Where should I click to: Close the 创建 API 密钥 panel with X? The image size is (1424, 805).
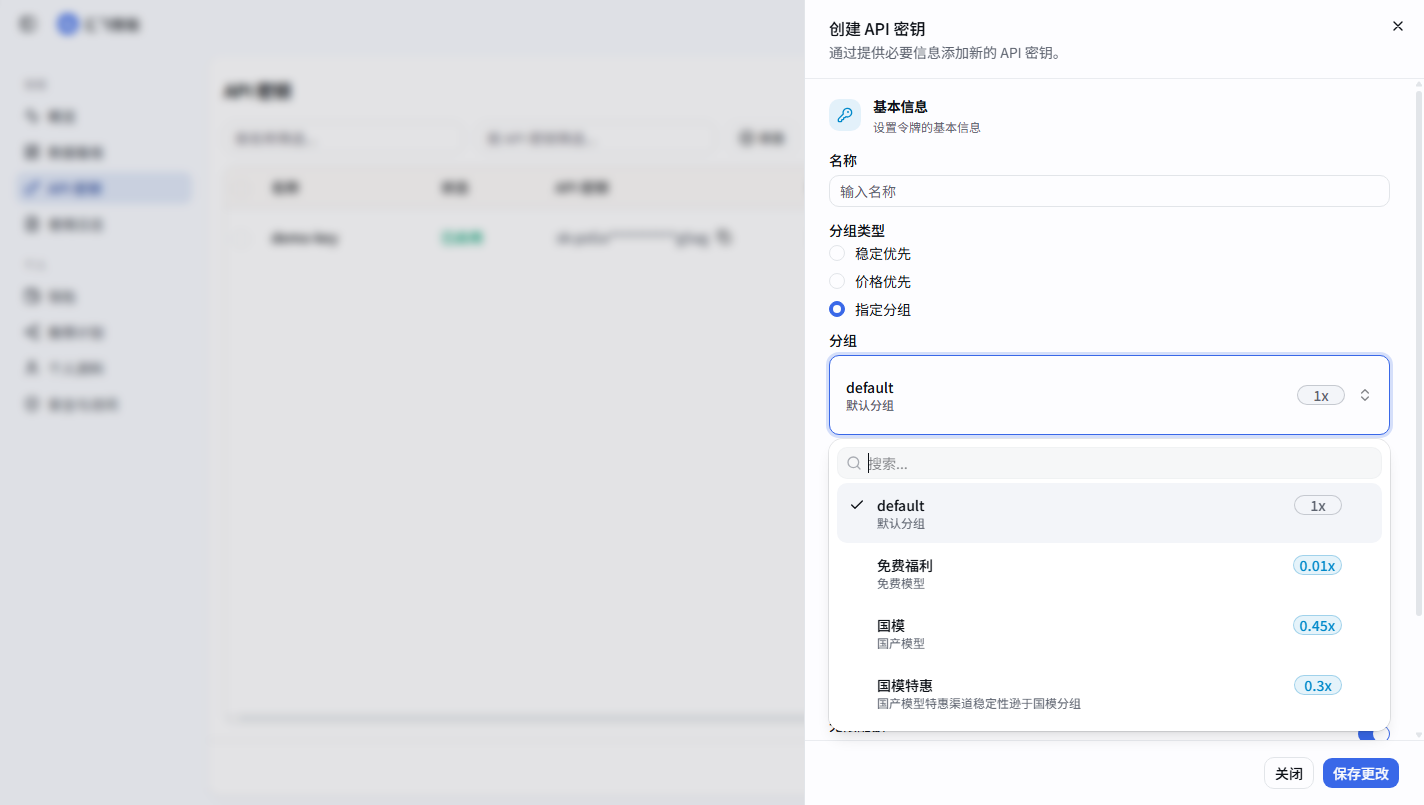tap(1397, 26)
